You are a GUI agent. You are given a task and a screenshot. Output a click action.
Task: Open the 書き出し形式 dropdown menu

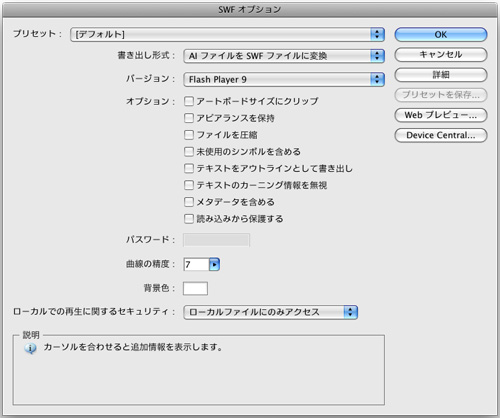click(284, 56)
